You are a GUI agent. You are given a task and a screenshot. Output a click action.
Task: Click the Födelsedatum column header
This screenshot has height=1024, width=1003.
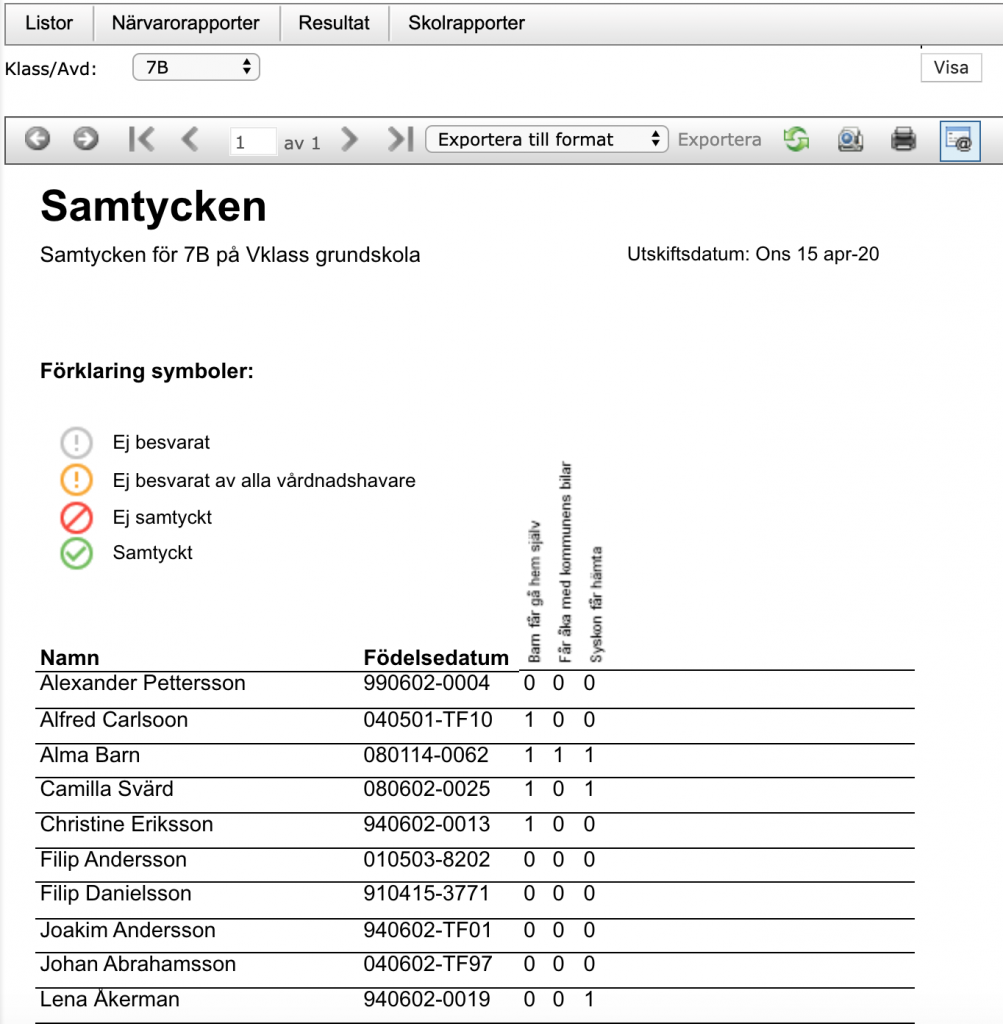click(436, 658)
